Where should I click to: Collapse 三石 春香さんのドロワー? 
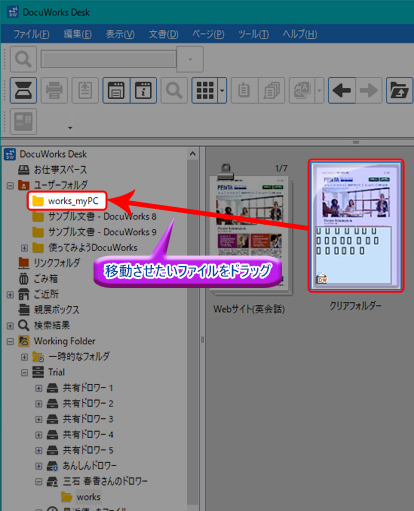point(39,482)
